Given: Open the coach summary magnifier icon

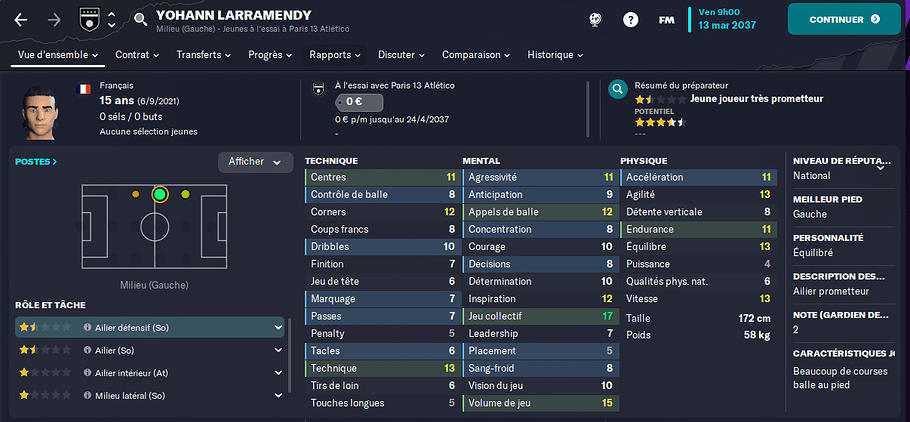Looking at the screenshot, I should tap(618, 89).
